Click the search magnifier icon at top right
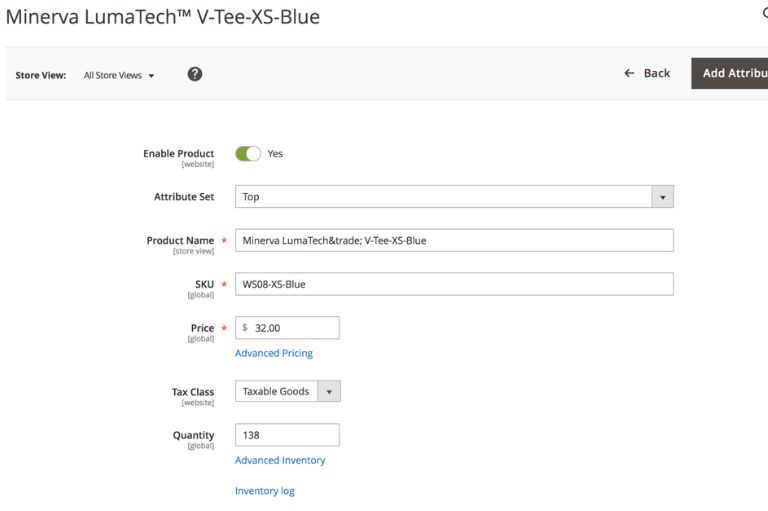The image size is (768, 511). (764, 14)
